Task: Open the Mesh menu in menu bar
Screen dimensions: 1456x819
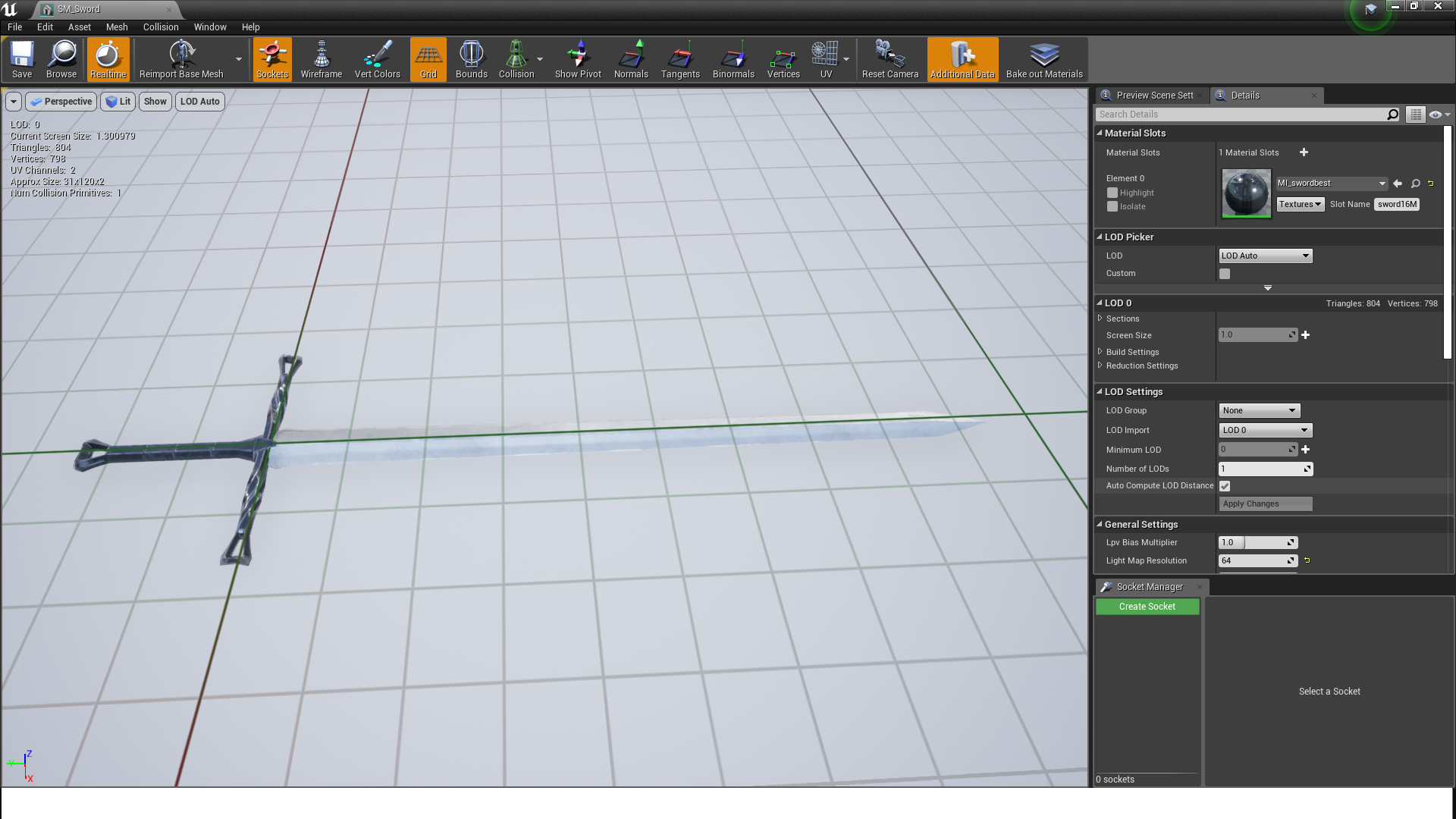Action: (116, 27)
